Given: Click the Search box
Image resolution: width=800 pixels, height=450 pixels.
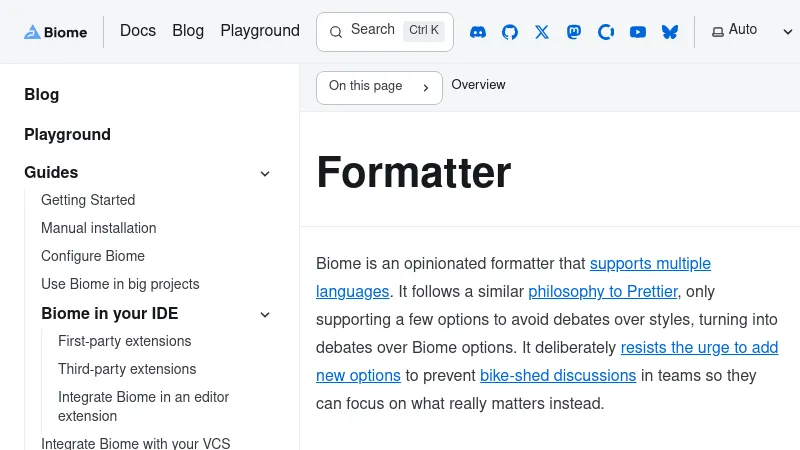Looking at the screenshot, I should pos(385,31).
